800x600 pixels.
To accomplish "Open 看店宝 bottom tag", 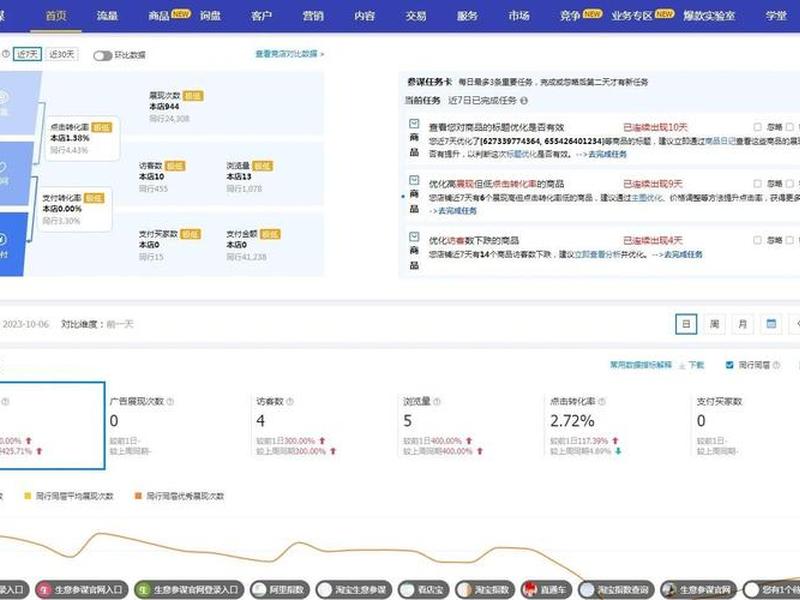I will click(424, 590).
